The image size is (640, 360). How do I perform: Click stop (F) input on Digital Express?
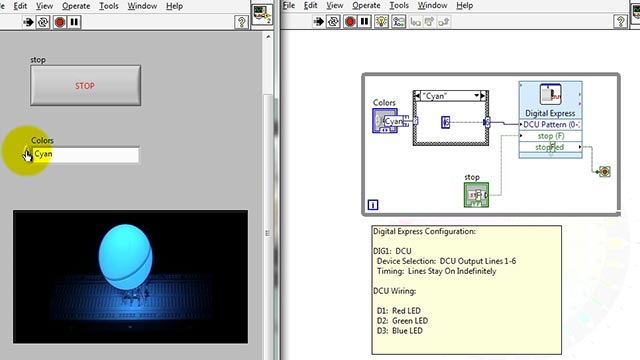point(550,136)
